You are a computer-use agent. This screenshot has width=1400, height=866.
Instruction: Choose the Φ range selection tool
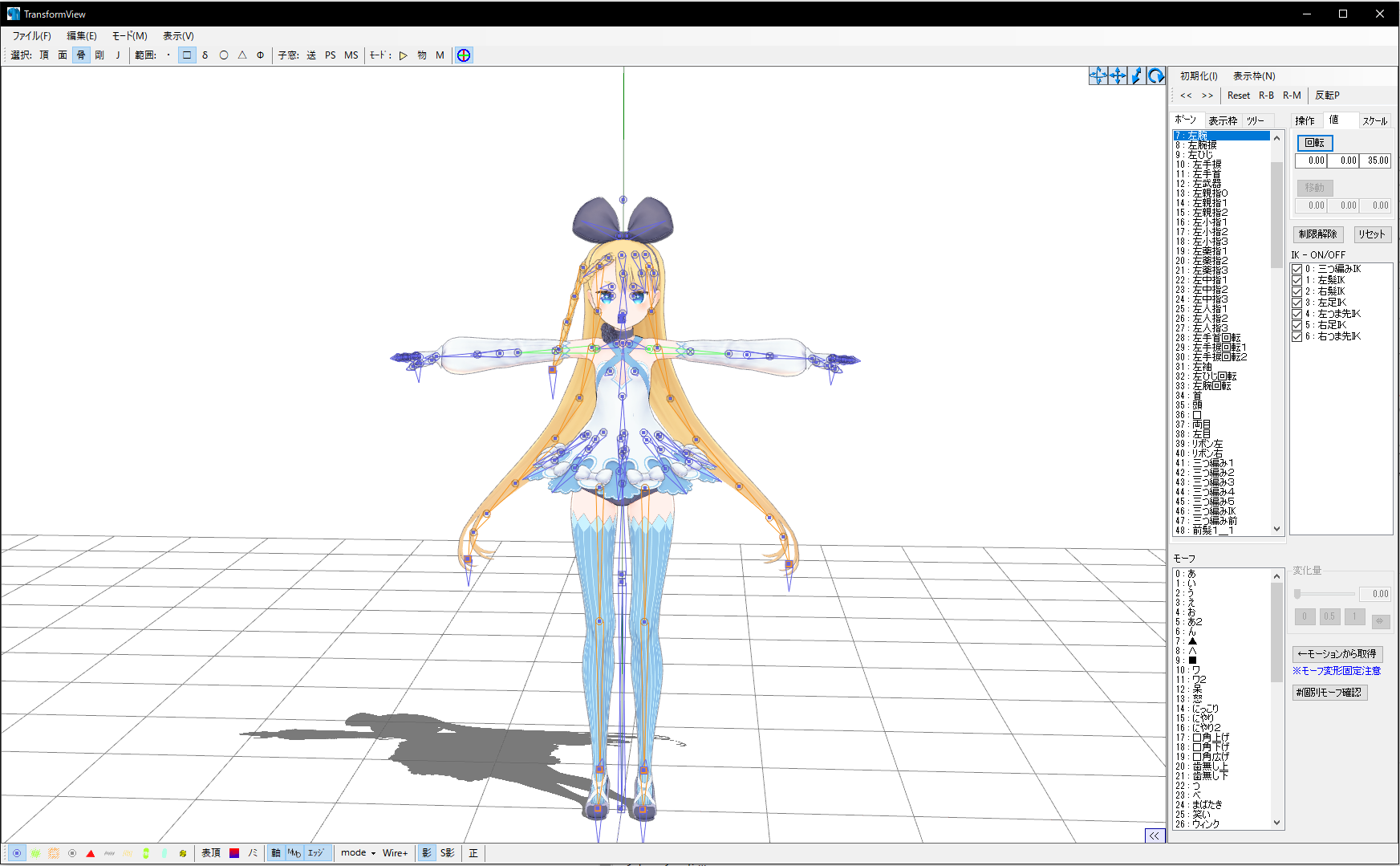tap(261, 55)
